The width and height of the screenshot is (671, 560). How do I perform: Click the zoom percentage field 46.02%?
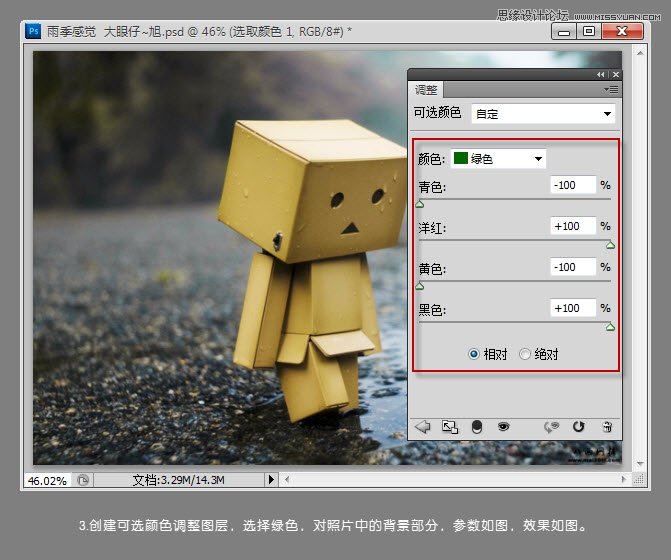[47, 480]
